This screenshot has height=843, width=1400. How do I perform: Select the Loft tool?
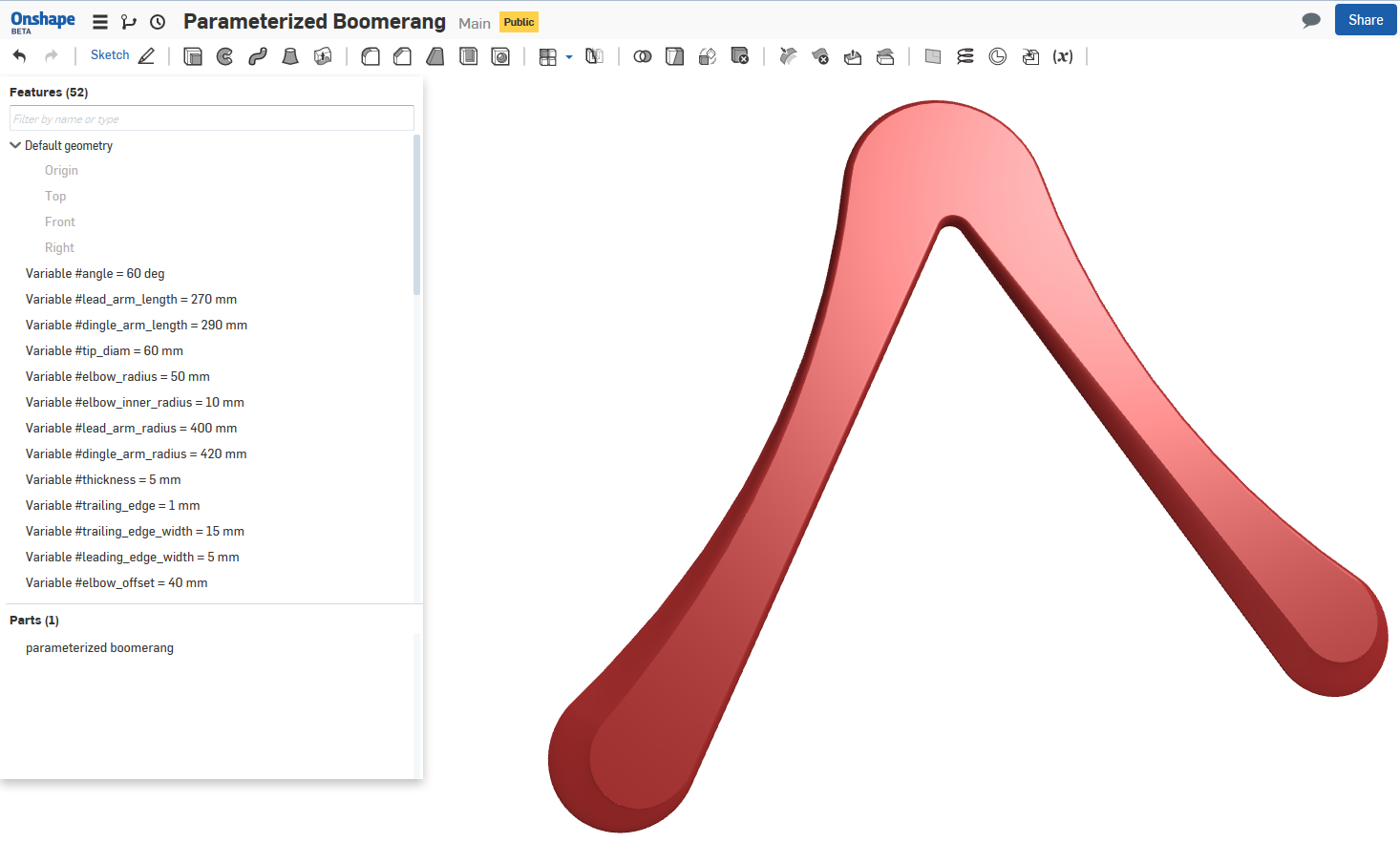290,56
